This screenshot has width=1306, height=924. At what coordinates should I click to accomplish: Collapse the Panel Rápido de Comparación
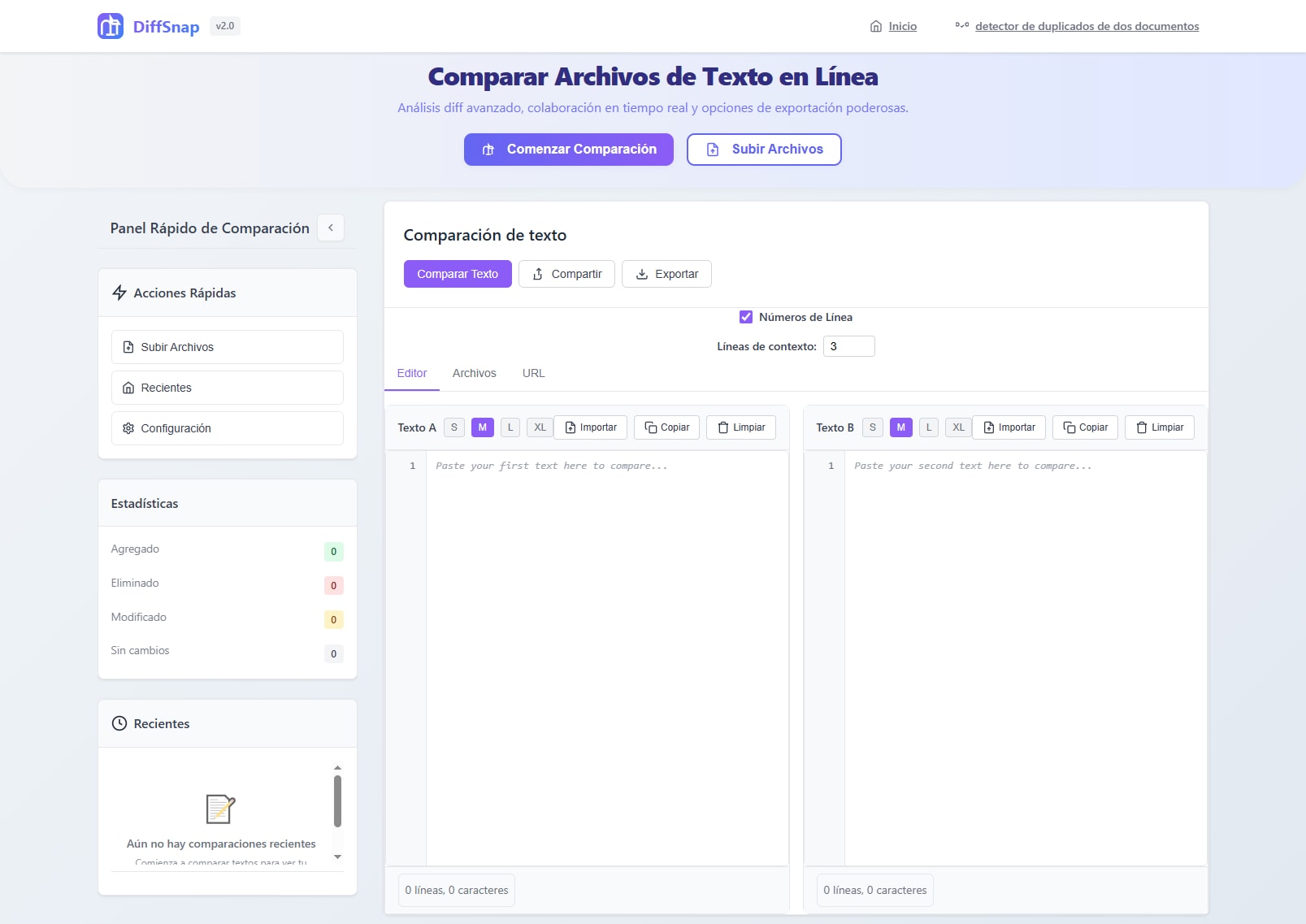click(331, 228)
